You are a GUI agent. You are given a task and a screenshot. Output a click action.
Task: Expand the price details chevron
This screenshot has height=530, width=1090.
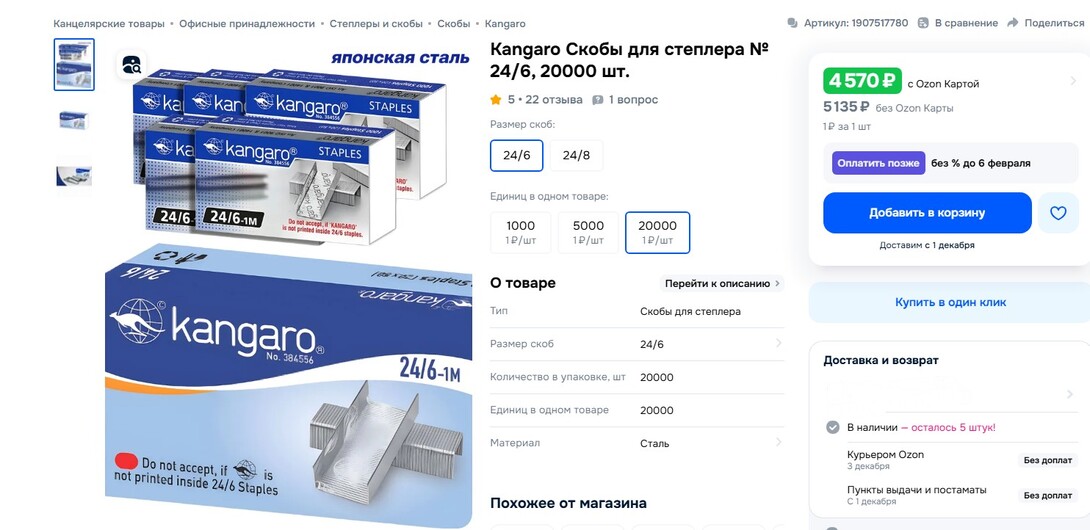click(x=1071, y=81)
